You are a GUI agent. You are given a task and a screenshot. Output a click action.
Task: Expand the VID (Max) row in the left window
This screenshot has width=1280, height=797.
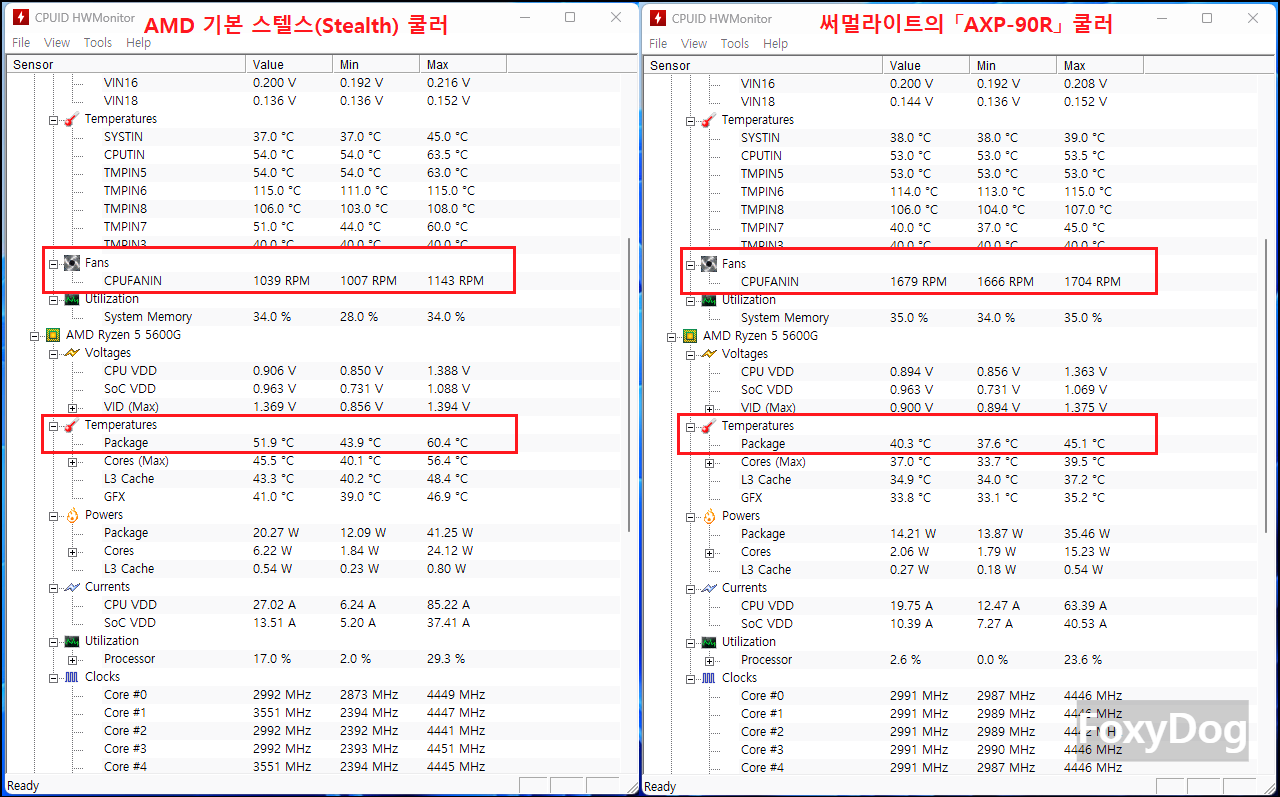[72, 408]
